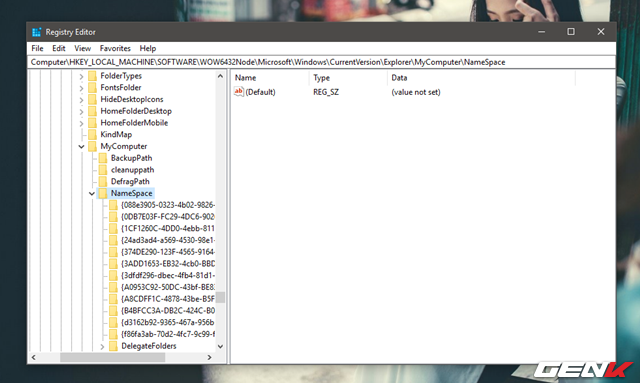Click tree horizontal scroll left arrow
Screen dimensions: 640x383
click(x=33, y=357)
